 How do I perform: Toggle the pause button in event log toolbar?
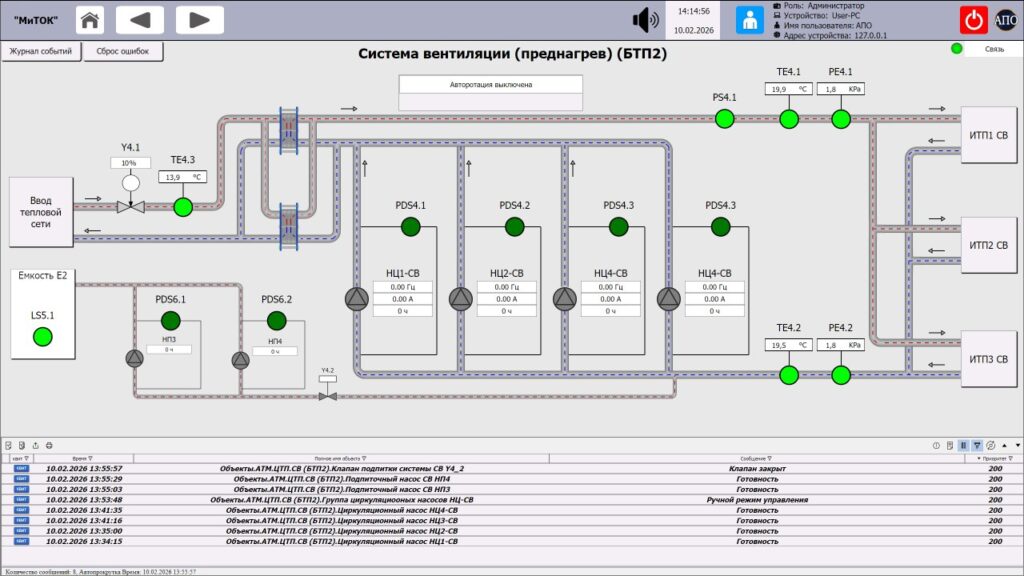click(963, 445)
